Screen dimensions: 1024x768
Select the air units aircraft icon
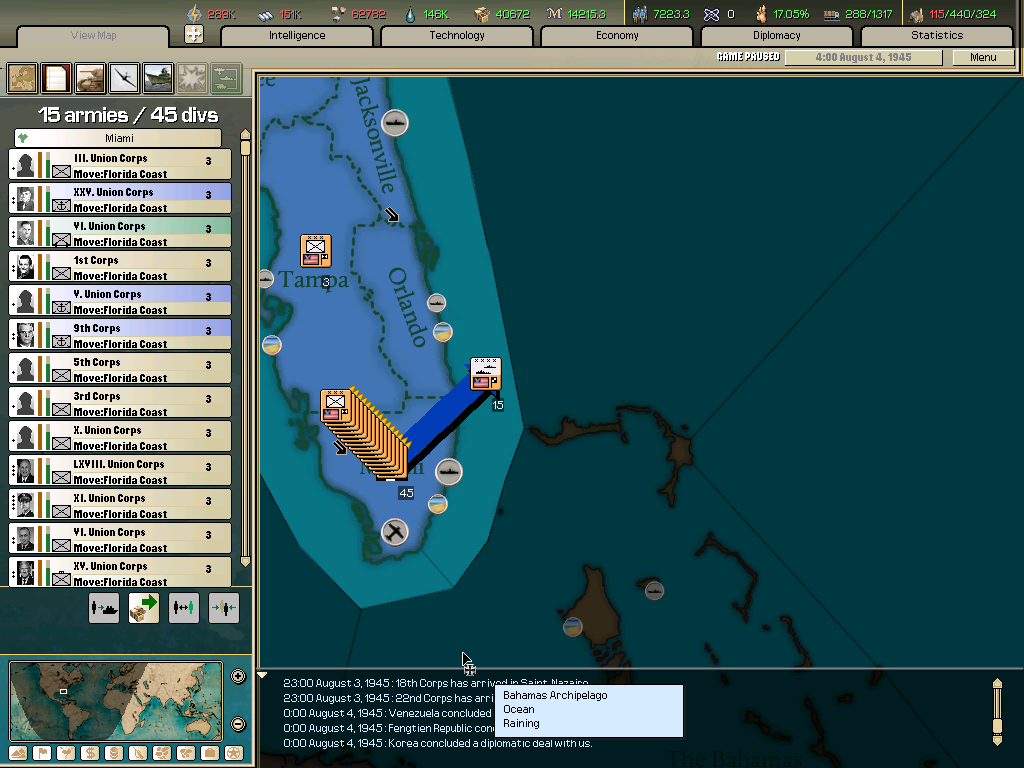123,78
